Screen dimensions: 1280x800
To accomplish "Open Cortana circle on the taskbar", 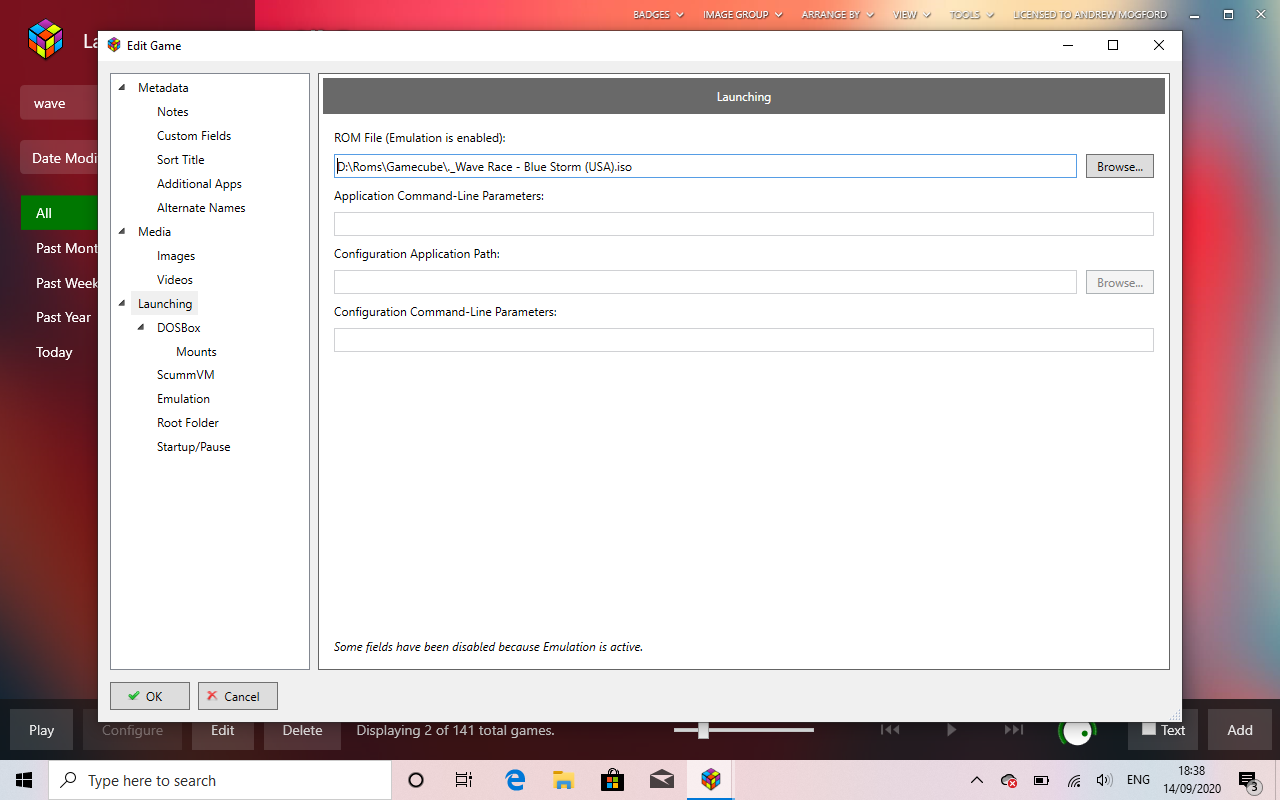I will pos(416,780).
